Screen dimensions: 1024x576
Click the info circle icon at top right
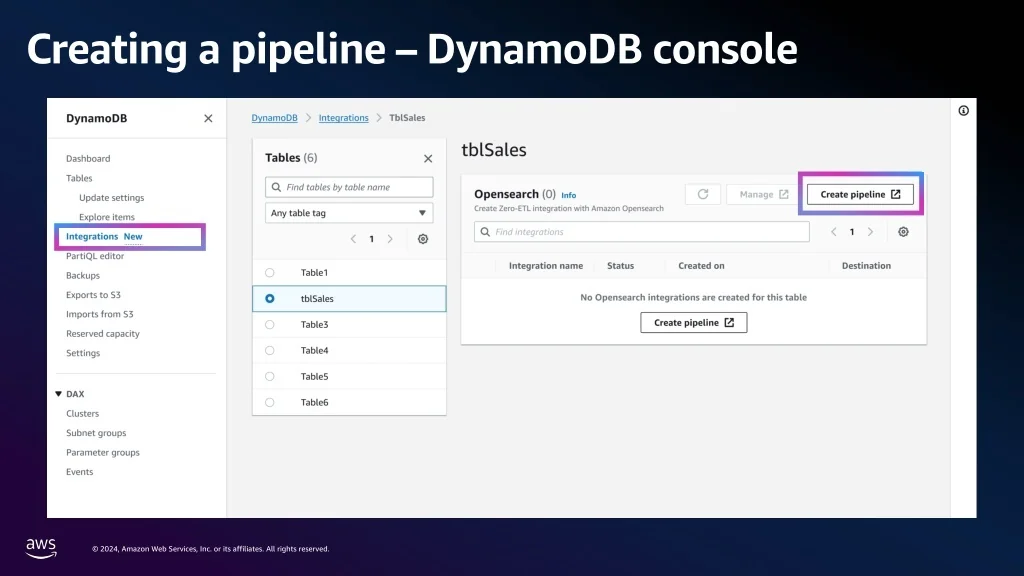(x=963, y=111)
